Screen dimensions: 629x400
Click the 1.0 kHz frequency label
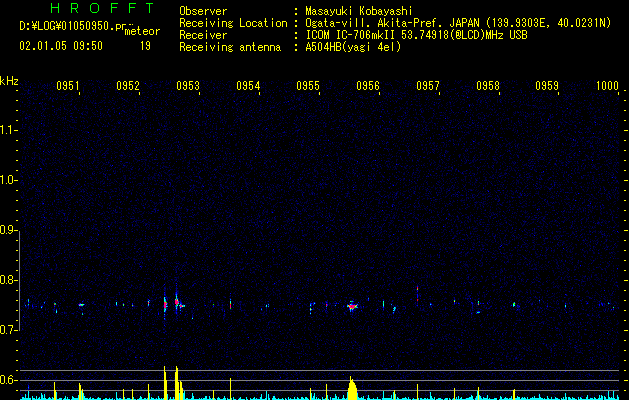9,180
